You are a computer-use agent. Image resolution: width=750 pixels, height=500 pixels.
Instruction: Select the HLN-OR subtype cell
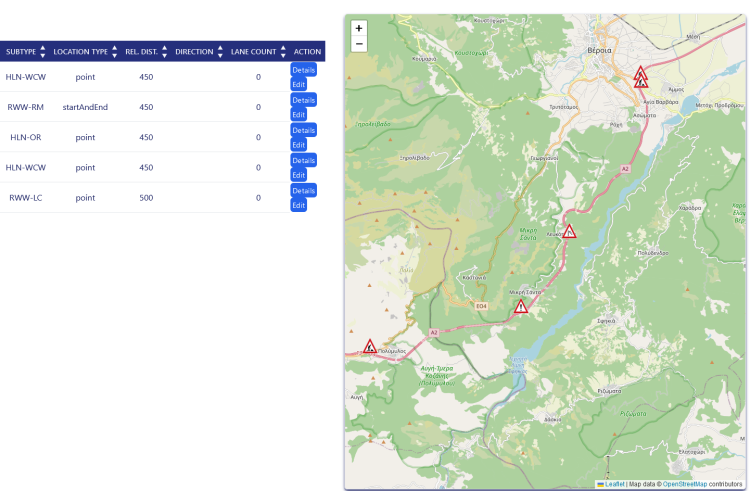point(25,137)
